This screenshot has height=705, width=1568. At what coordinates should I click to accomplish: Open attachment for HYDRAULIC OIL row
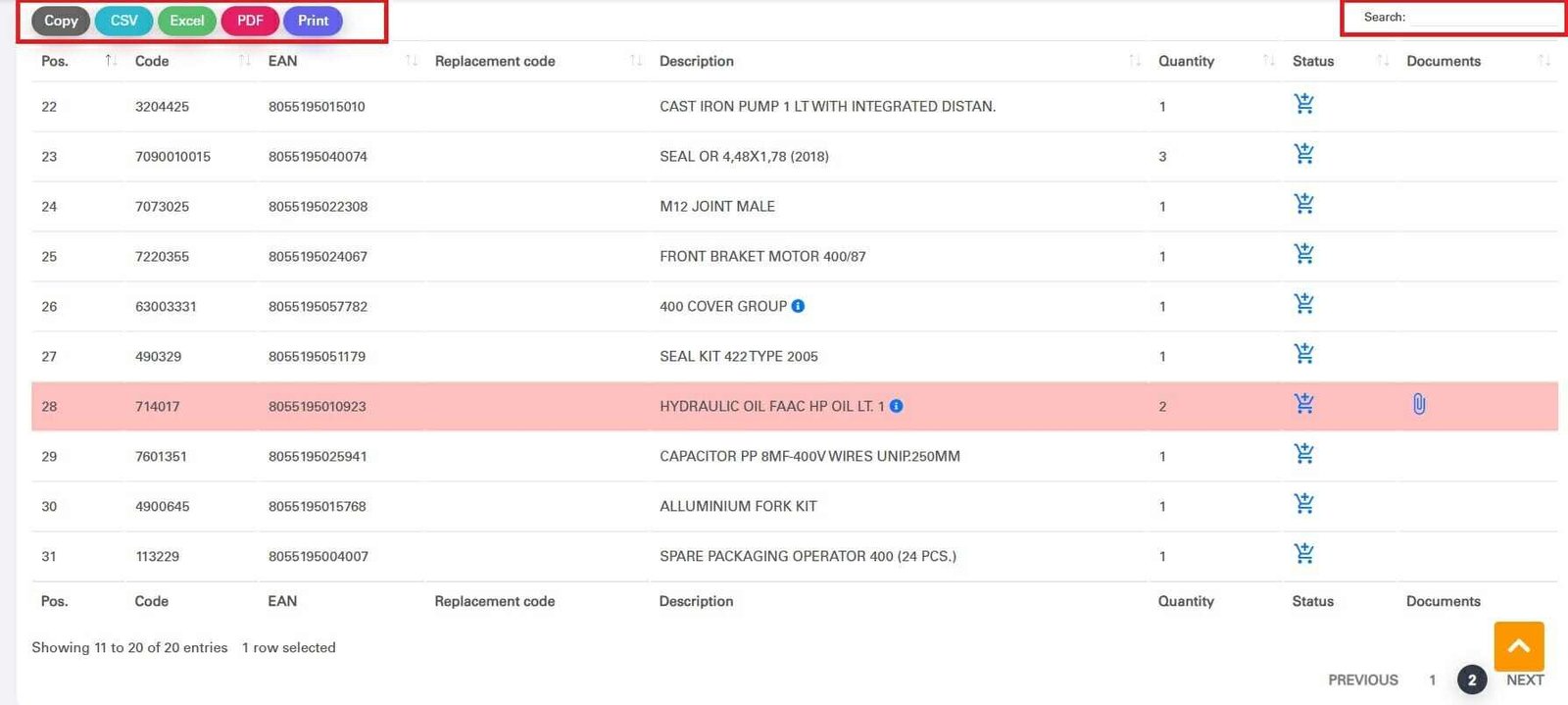coord(1419,404)
